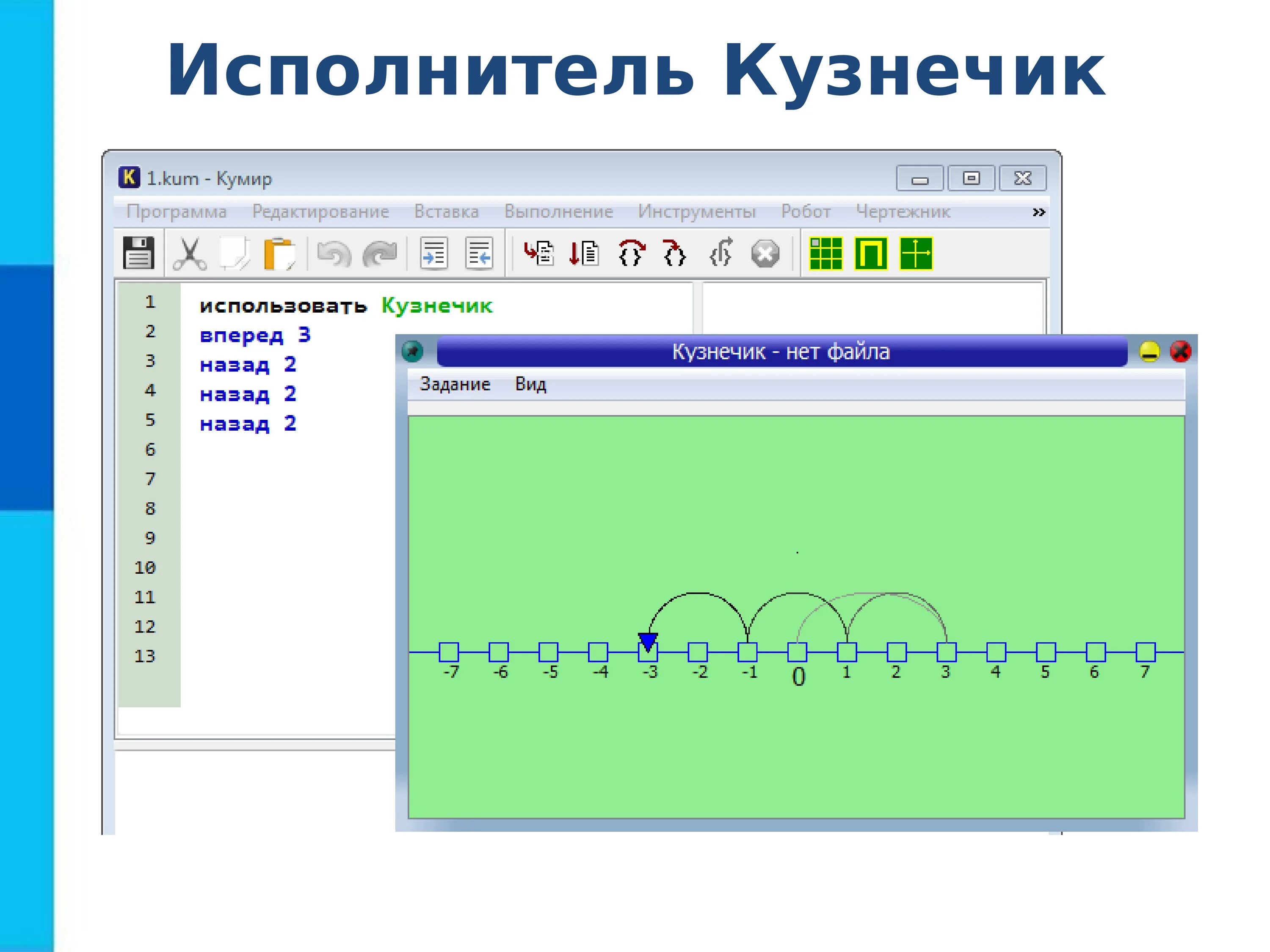Open the Задание menu in Кузнечик window

click(455, 384)
